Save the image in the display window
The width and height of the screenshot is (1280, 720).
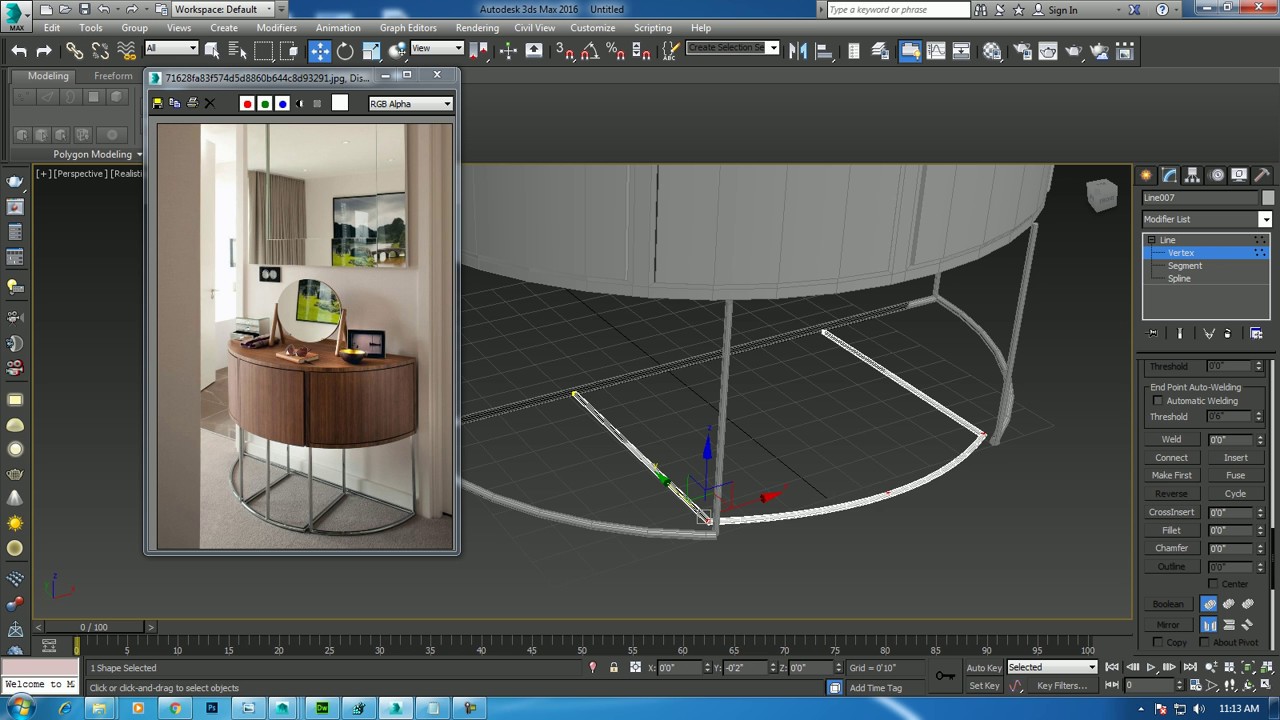click(x=158, y=103)
